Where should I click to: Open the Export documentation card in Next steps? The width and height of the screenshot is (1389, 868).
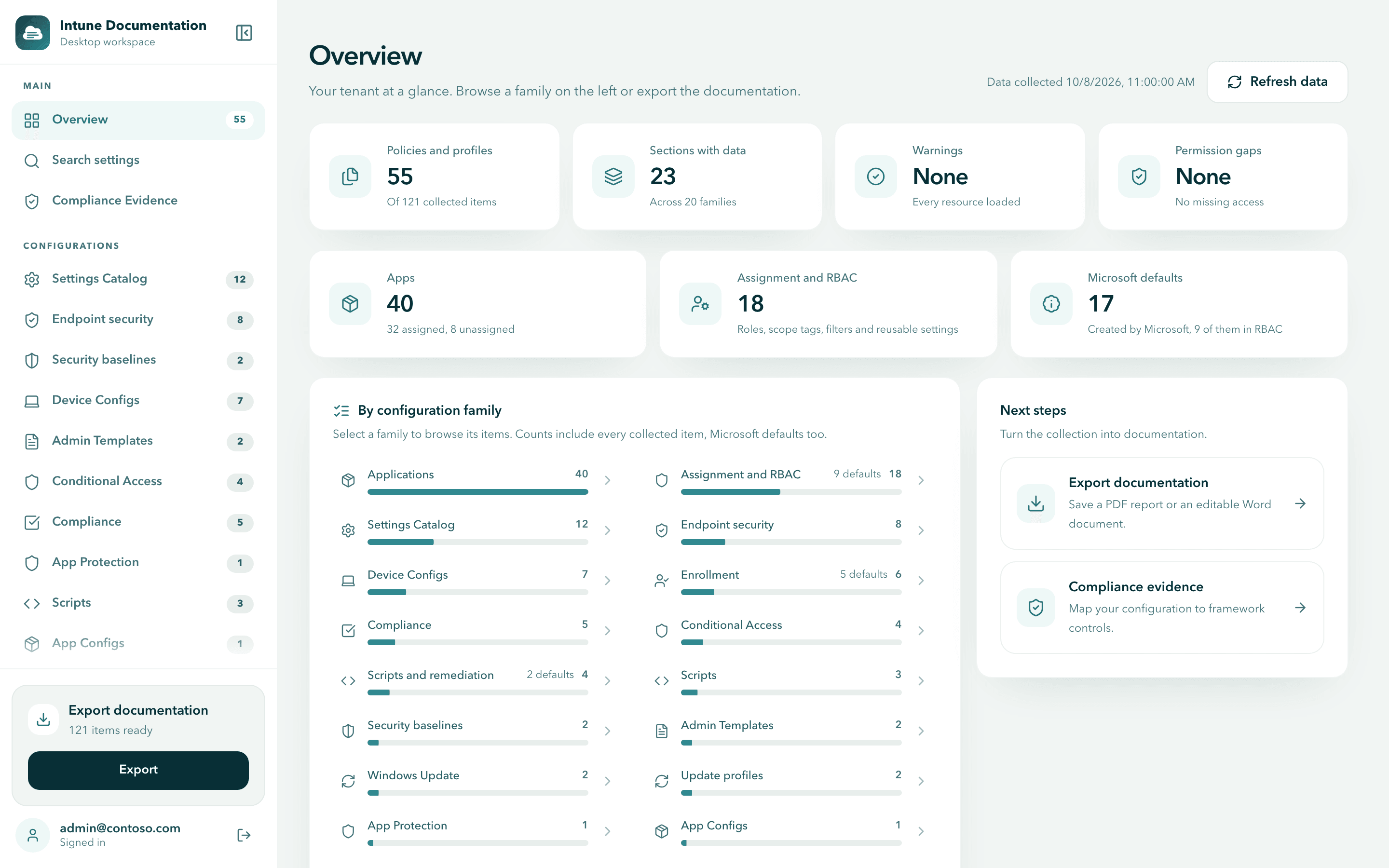point(1162,503)
